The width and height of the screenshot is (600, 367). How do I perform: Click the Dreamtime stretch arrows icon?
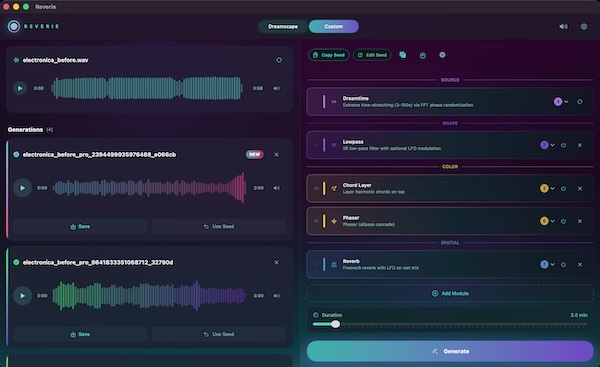click(x=334, y=102)
